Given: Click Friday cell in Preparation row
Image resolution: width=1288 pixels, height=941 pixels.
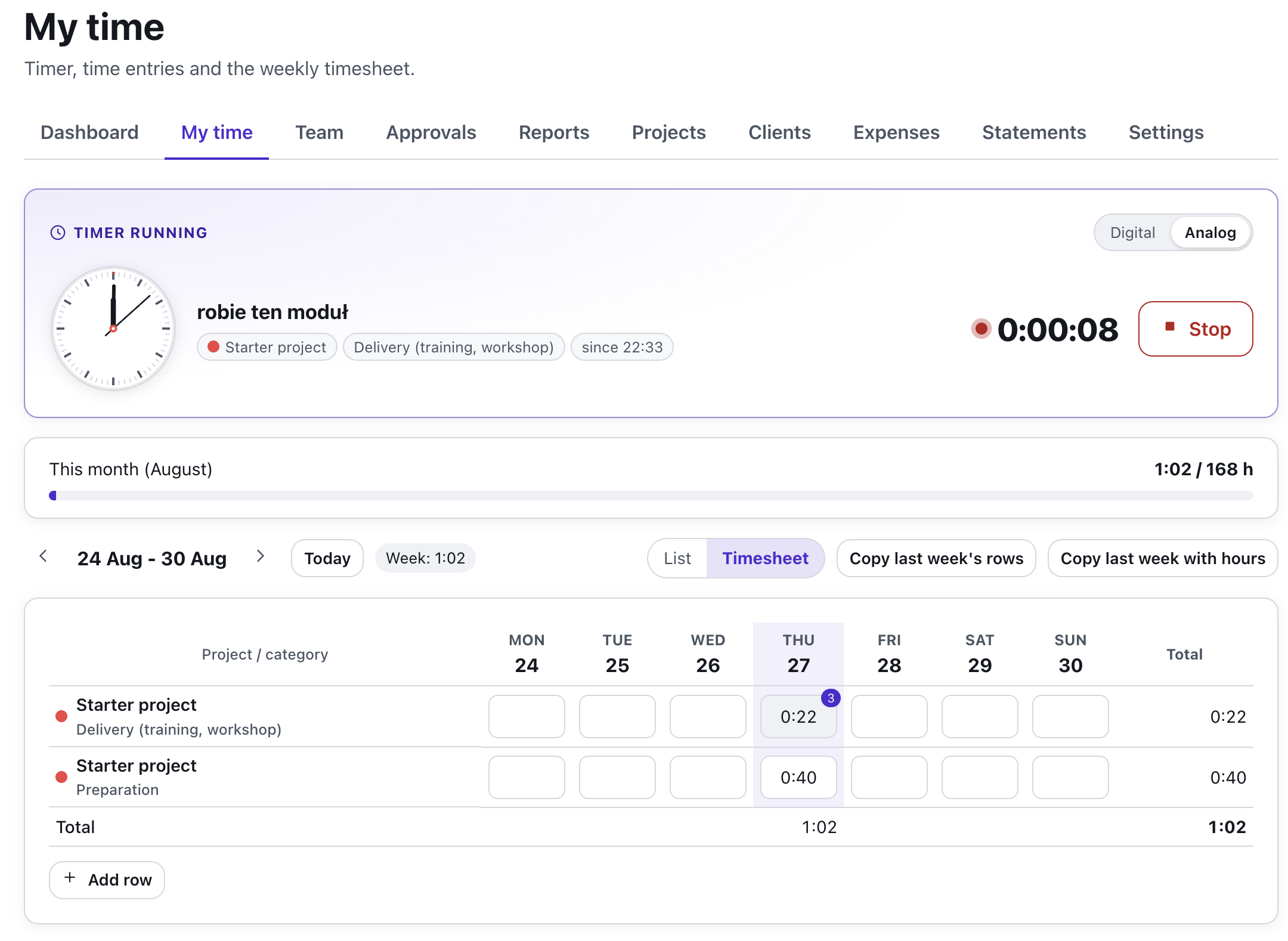Looking at the screenshot, I should [x=889, y=777].
